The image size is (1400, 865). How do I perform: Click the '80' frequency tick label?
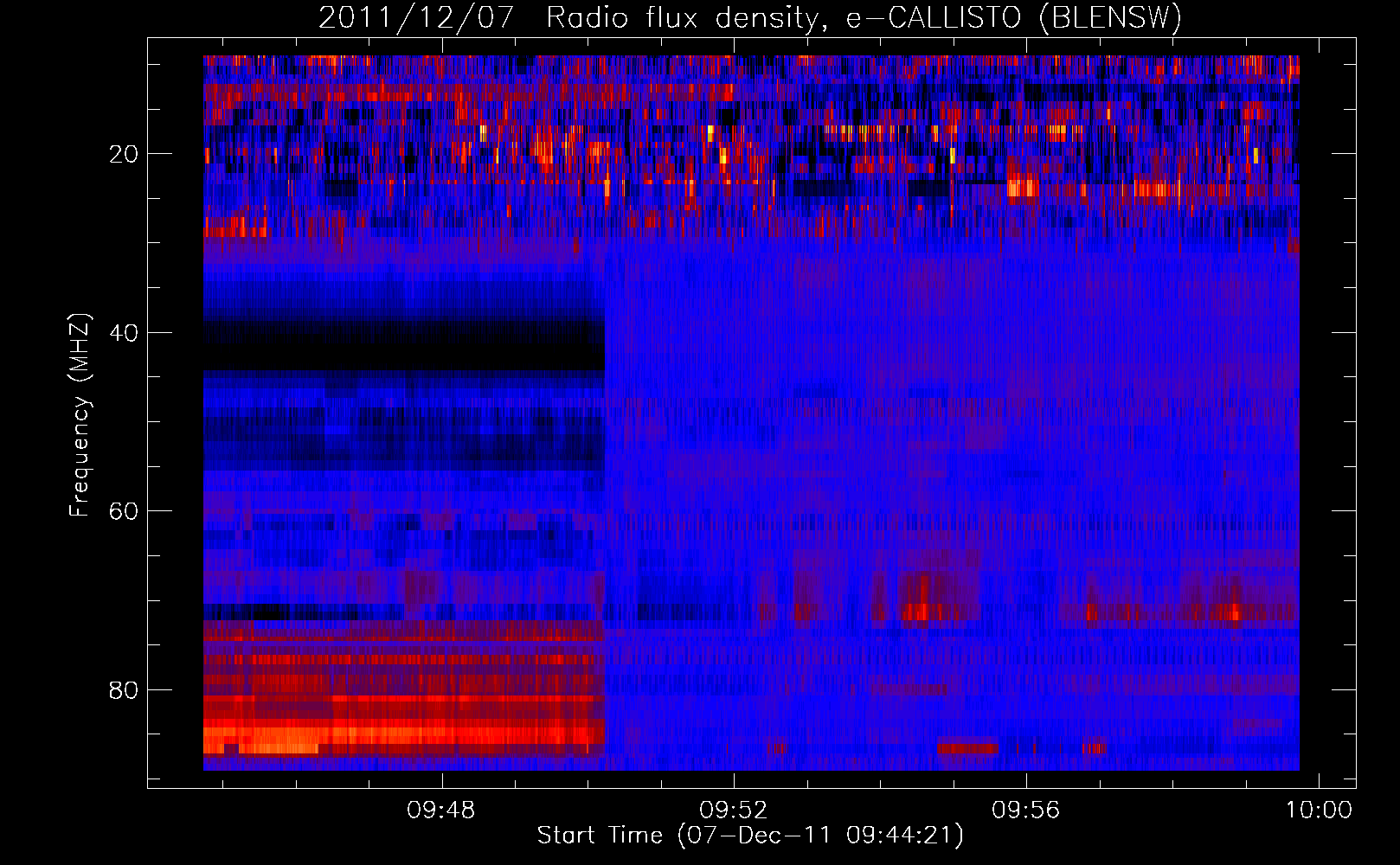point(124,690)
